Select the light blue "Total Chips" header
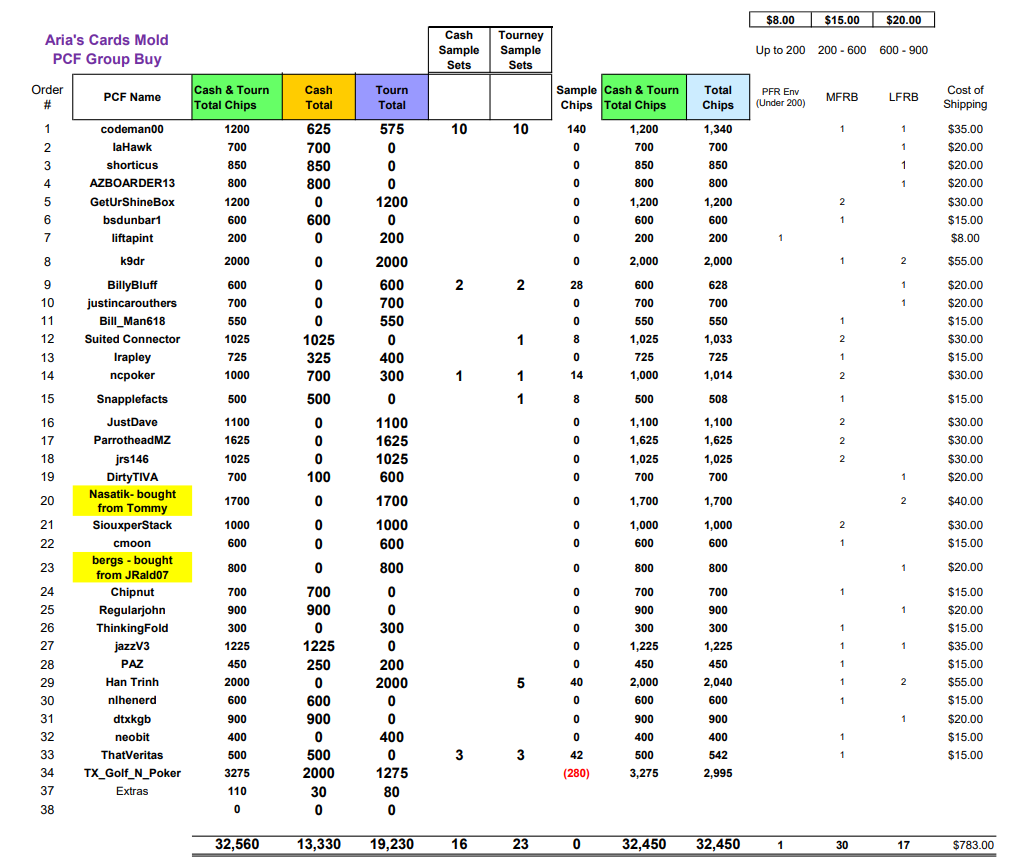Viewport: 1013px width, 868px height. coord(718,97)
